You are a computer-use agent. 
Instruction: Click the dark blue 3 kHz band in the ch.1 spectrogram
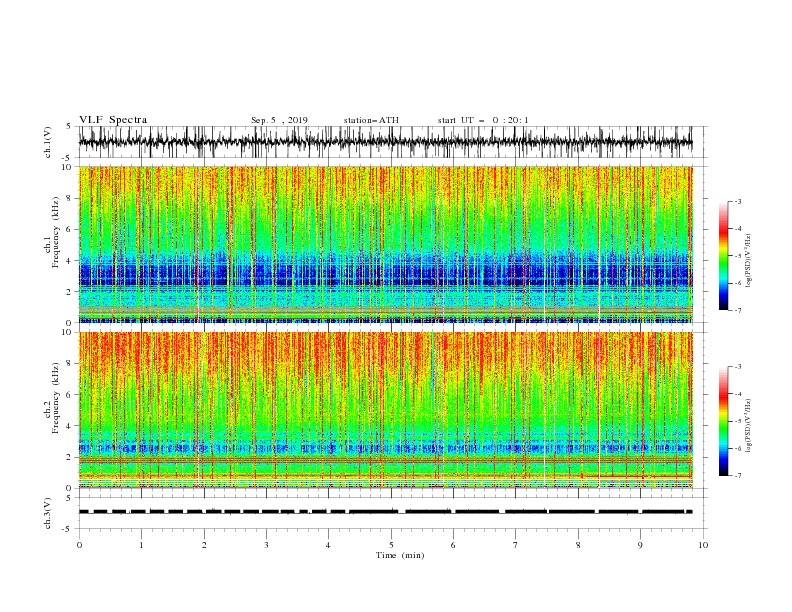pyautogui.click(x=385, y=273)
